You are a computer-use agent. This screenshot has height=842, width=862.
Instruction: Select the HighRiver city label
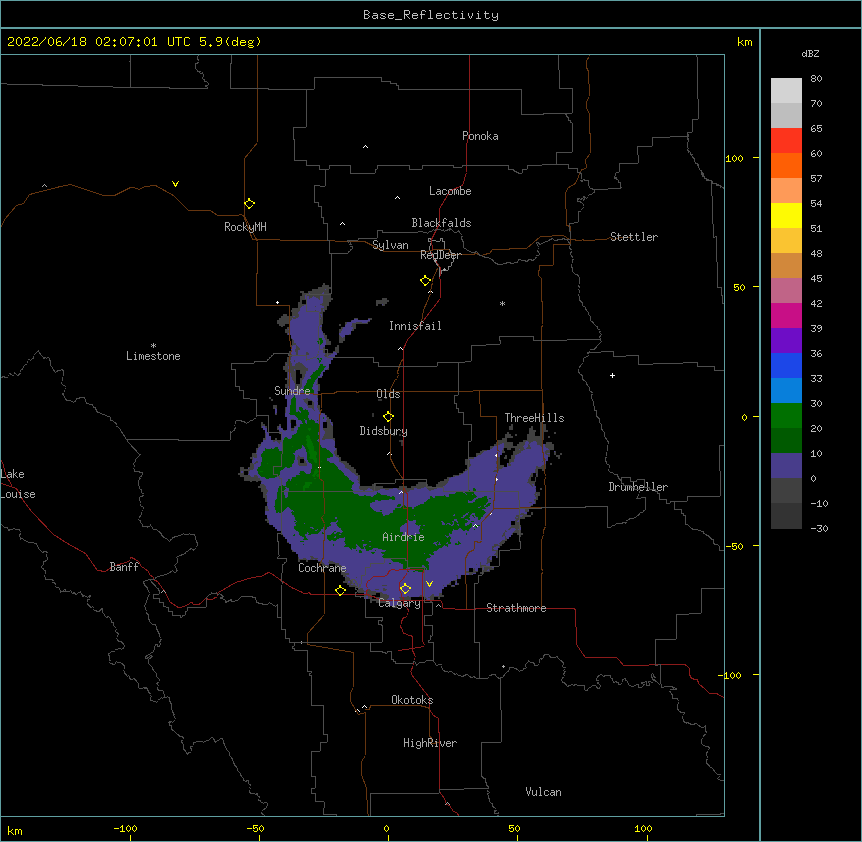430,743
